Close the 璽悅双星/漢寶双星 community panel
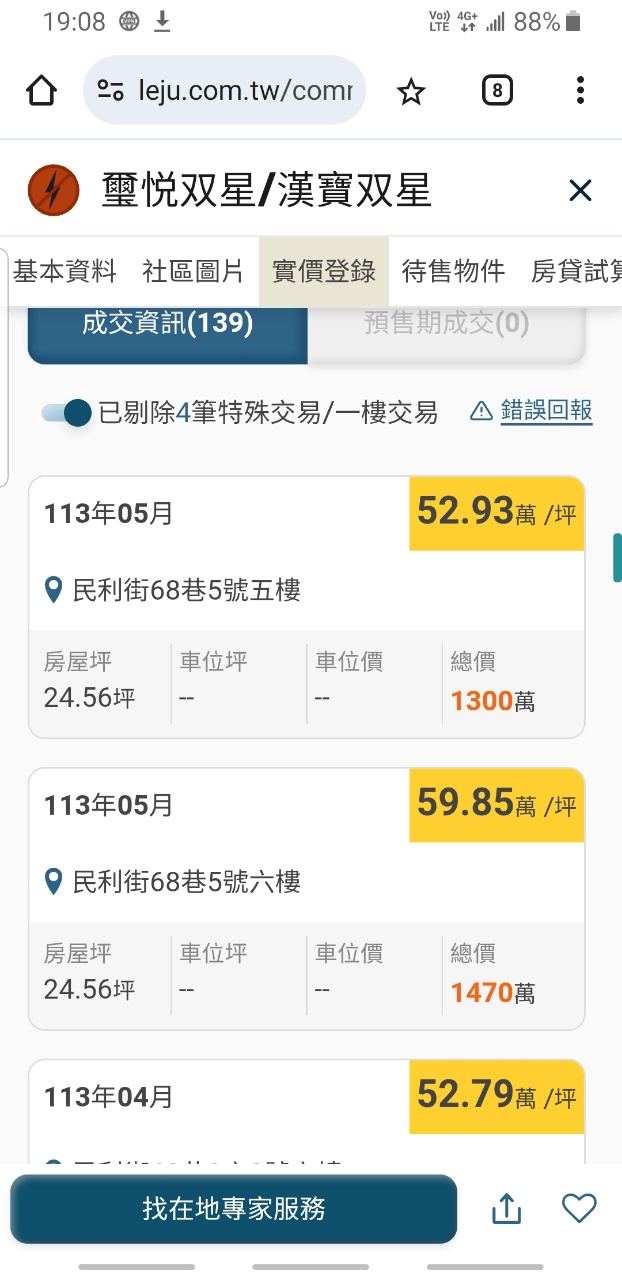Image resolution: width=622 pixels, height=1280 pixels. coord(580,190)
